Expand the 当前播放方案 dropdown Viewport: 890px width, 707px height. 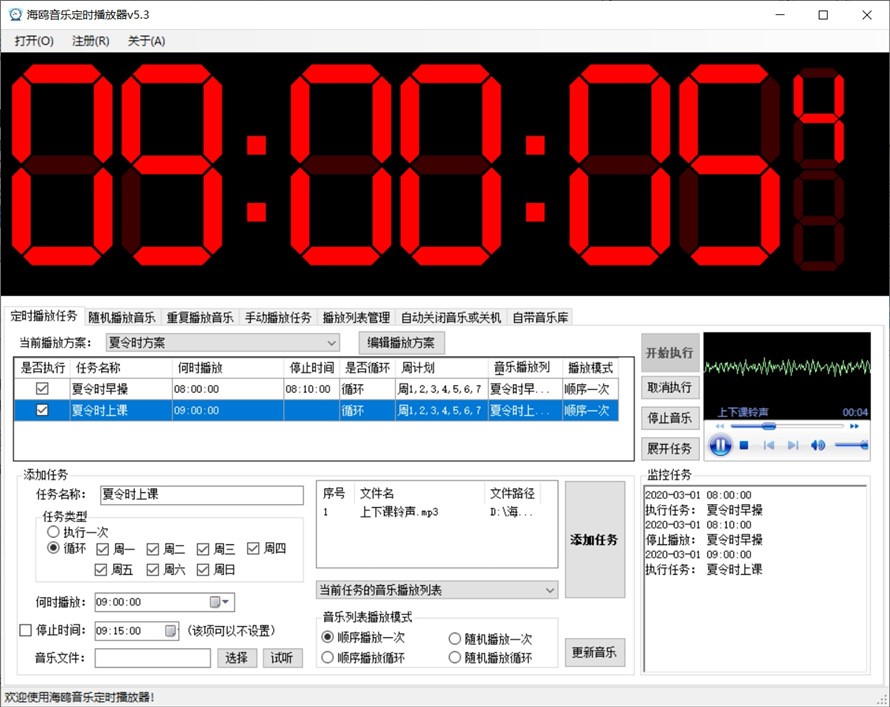pos(332,343)
